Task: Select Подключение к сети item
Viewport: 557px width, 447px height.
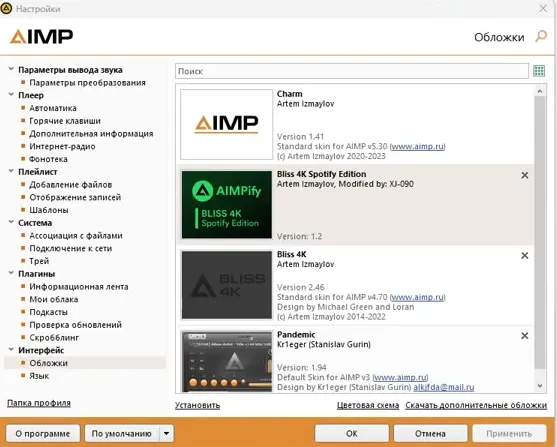Action: point(71,248)
